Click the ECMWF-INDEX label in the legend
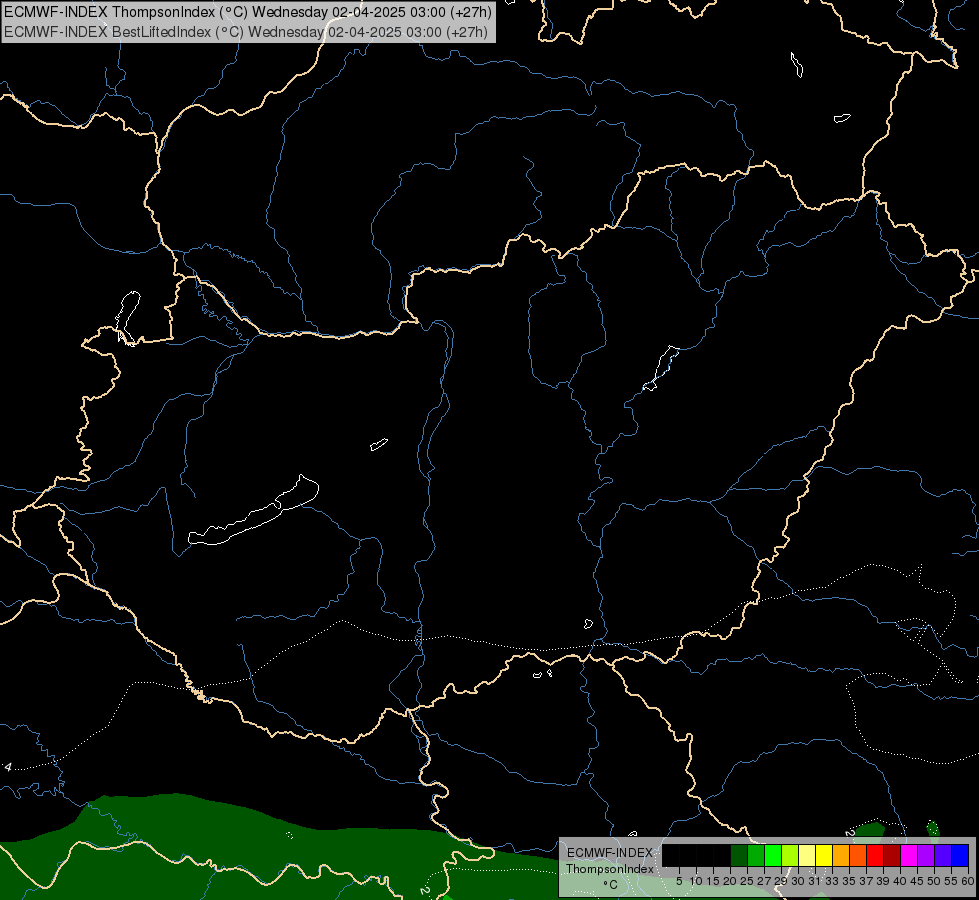Screen dimensions: 979x900 (609, 853)
